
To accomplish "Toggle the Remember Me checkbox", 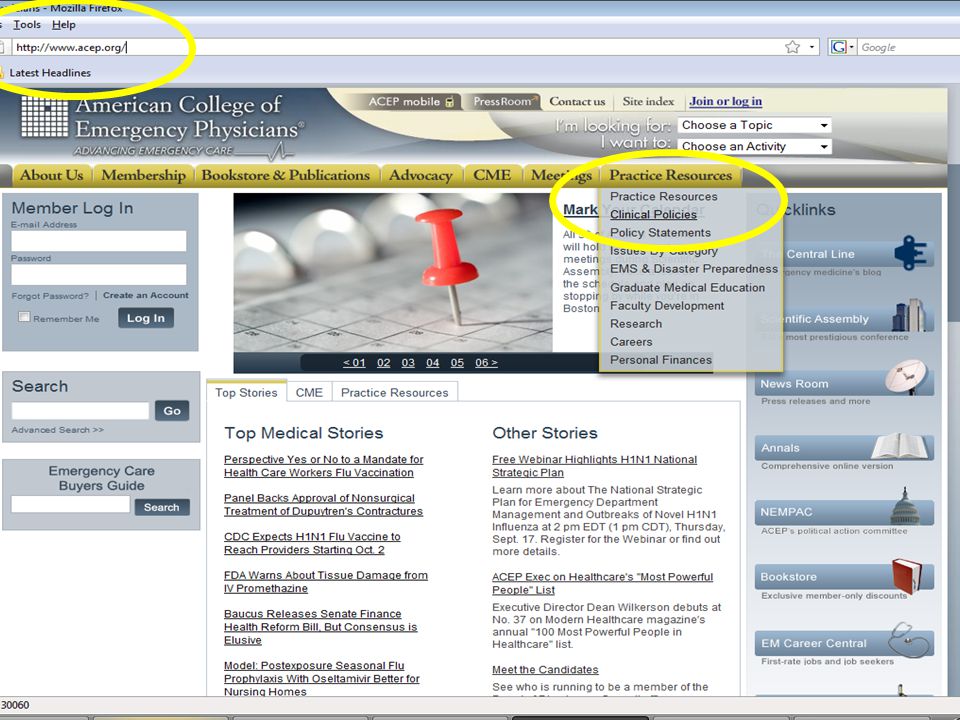I will coord(24,317).
